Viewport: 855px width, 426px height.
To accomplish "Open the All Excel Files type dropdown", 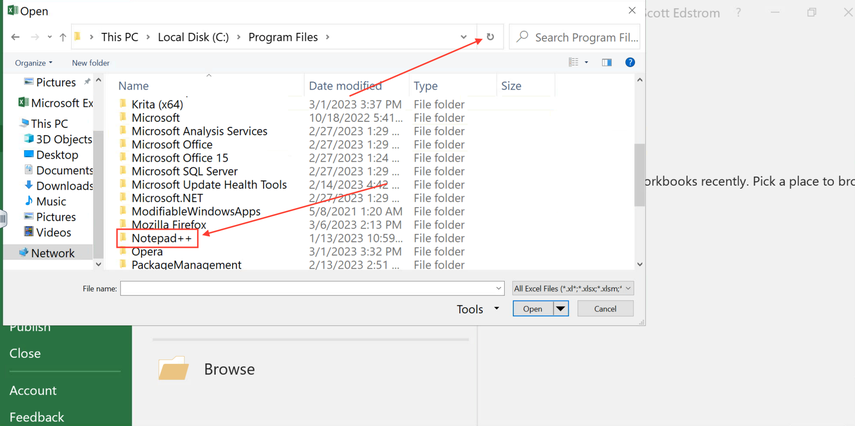I will 572,288.
